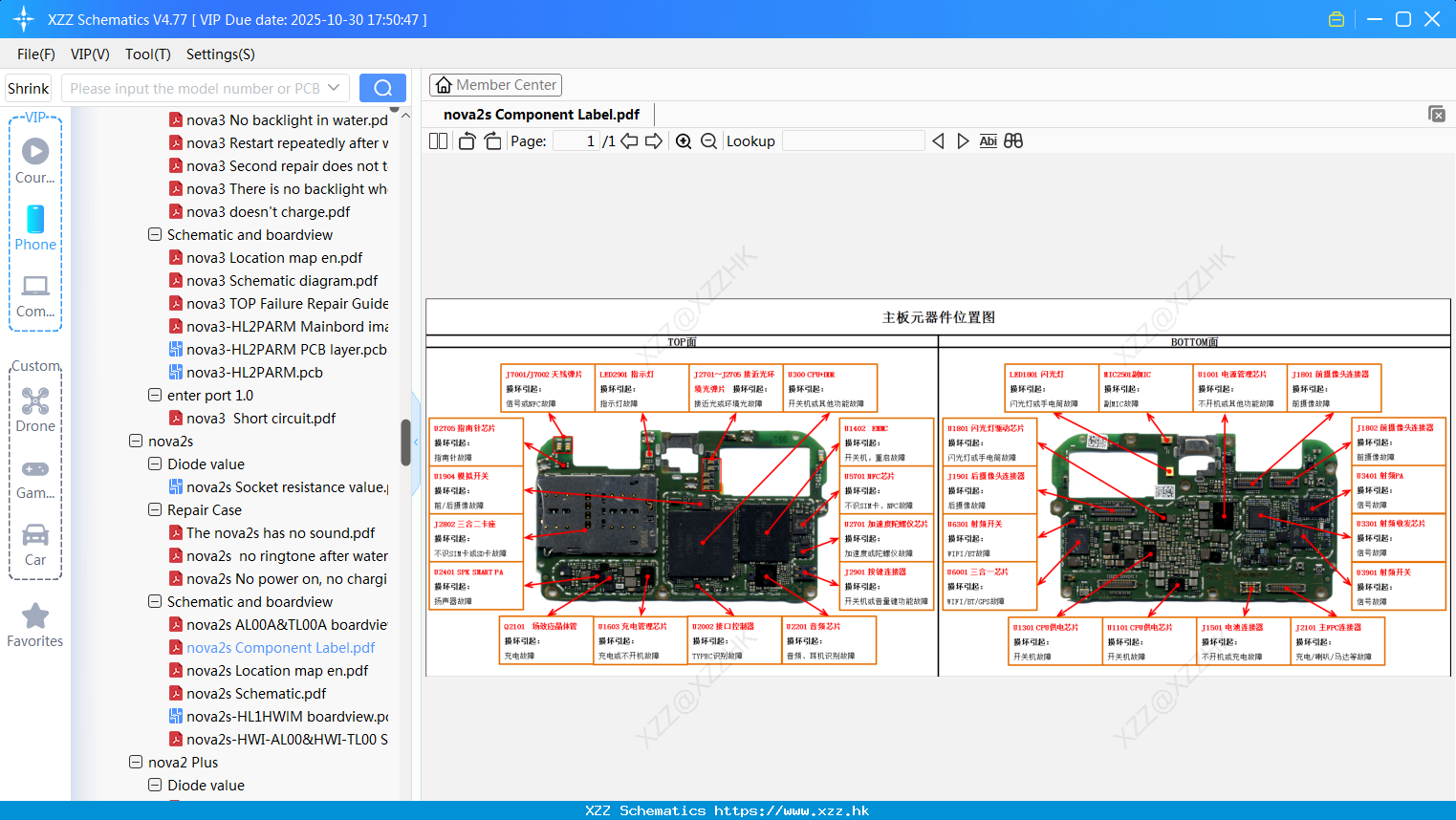Find next lookup match triangle
Viewport: 1456px width, 820px height.
(x=963, y=141)
